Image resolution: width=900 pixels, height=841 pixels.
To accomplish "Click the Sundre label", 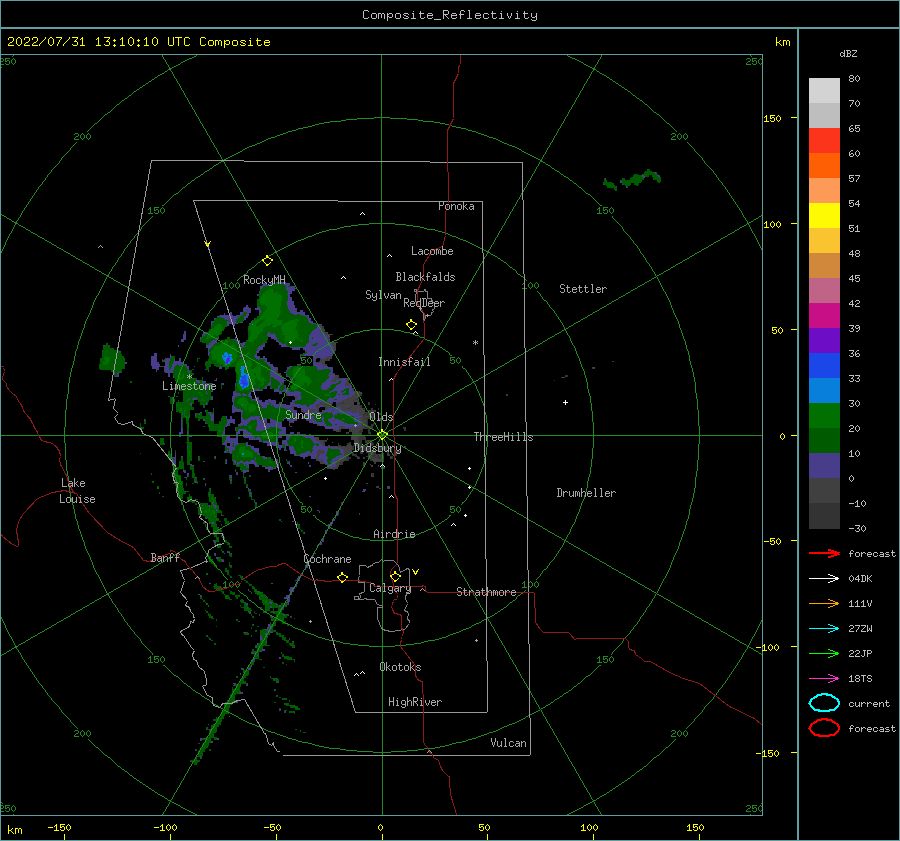I will [303, 414].
